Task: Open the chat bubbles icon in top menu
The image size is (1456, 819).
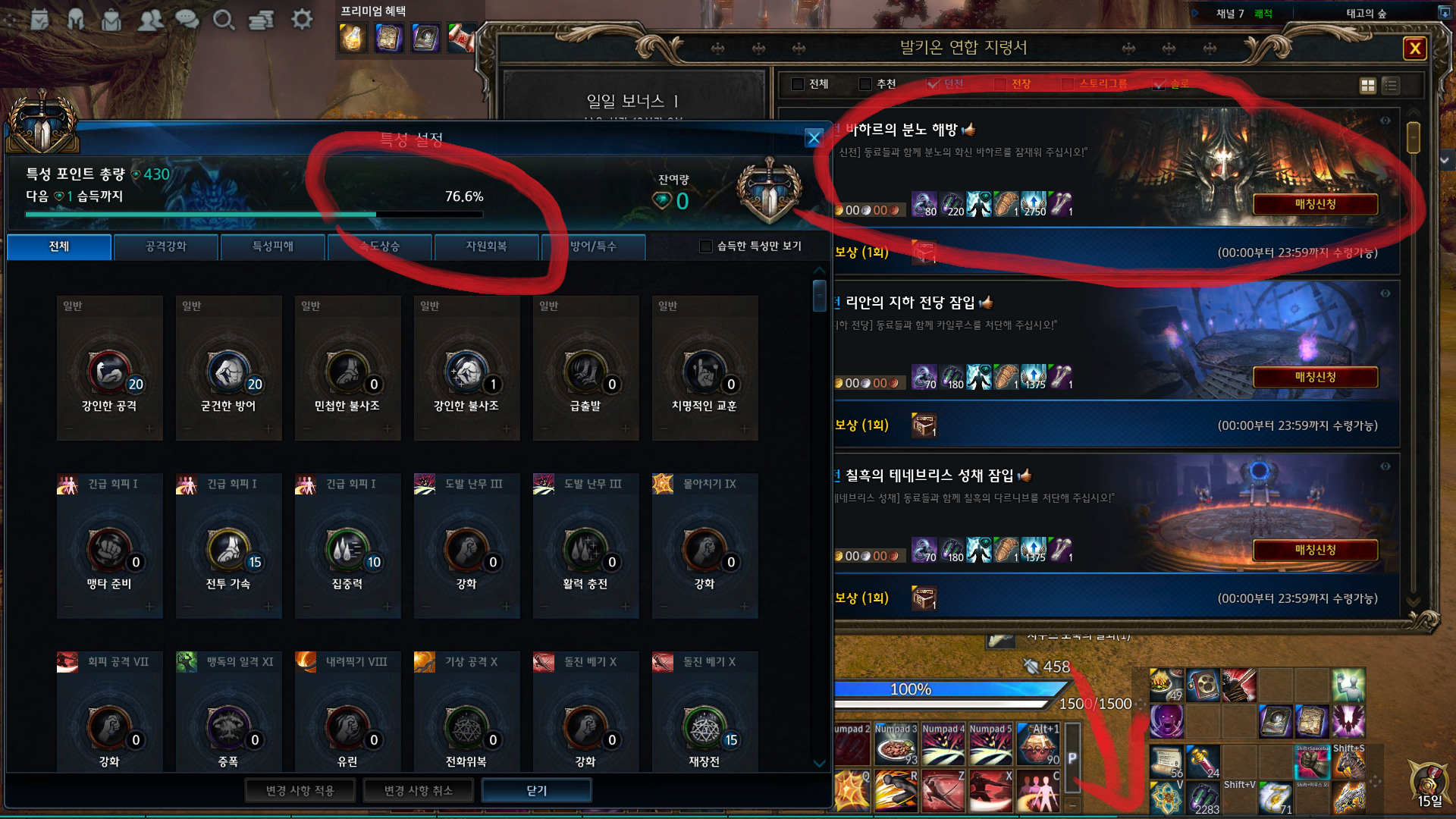Action: tap(187, 19)
